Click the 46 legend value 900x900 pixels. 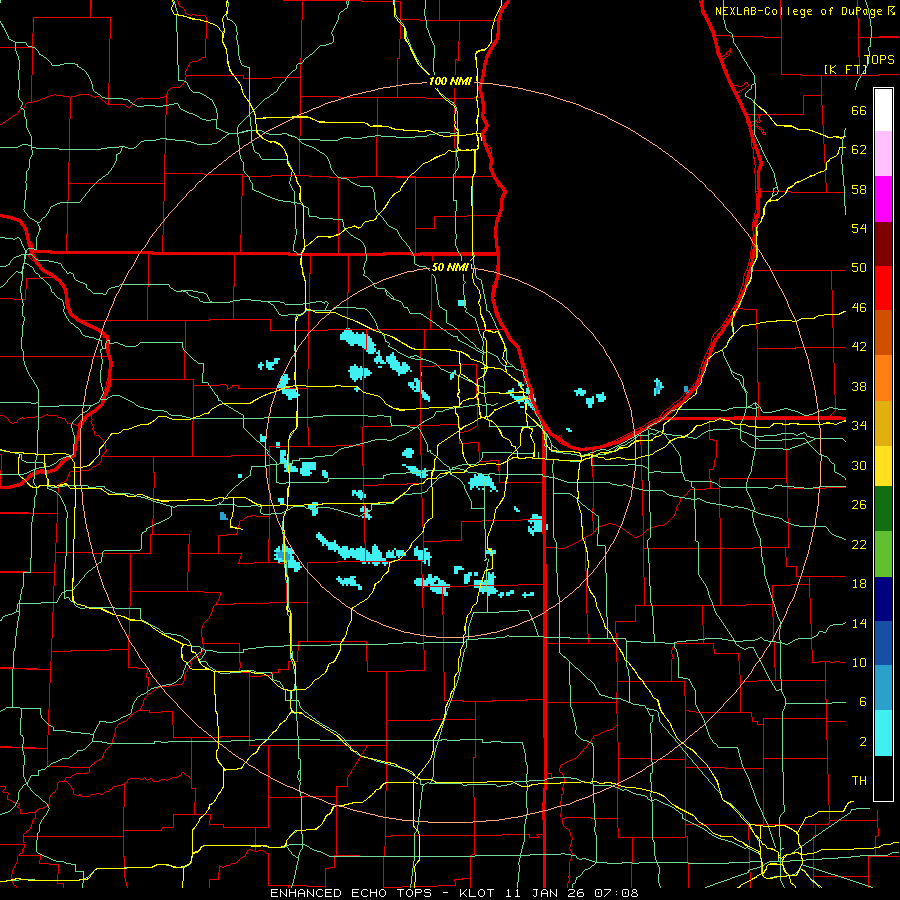[859, 308]
